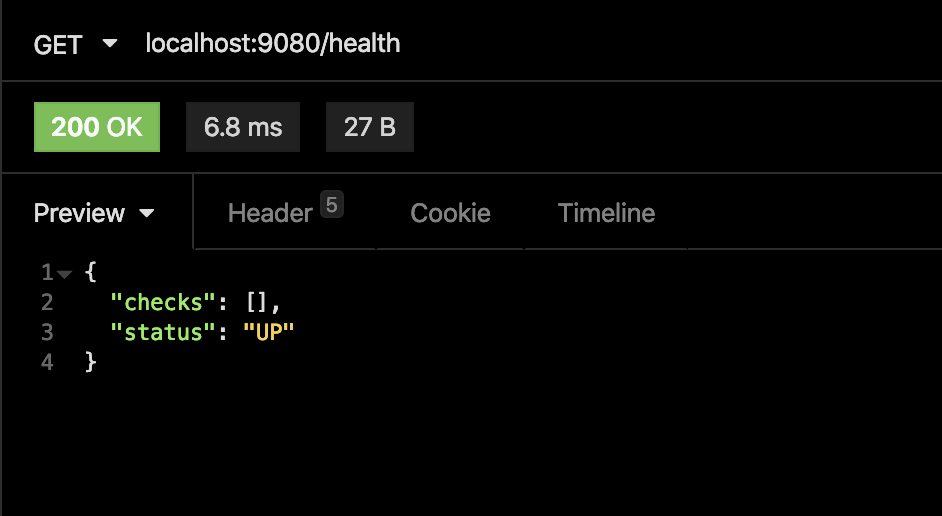Image resolution: width=942 pixels, height=516 pixels.
Task: Click line number 4 in the gutter
Action: click(x=47, y=362)
